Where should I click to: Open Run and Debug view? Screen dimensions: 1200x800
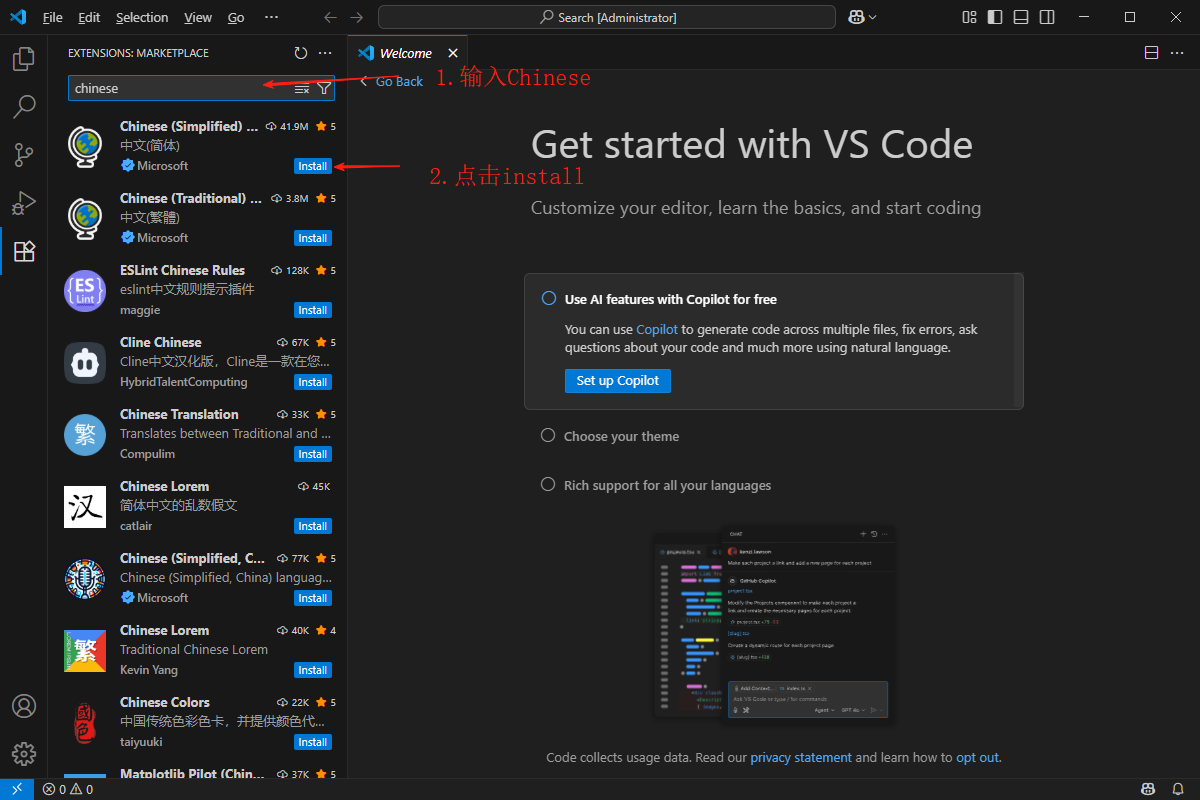pos(24,203)
